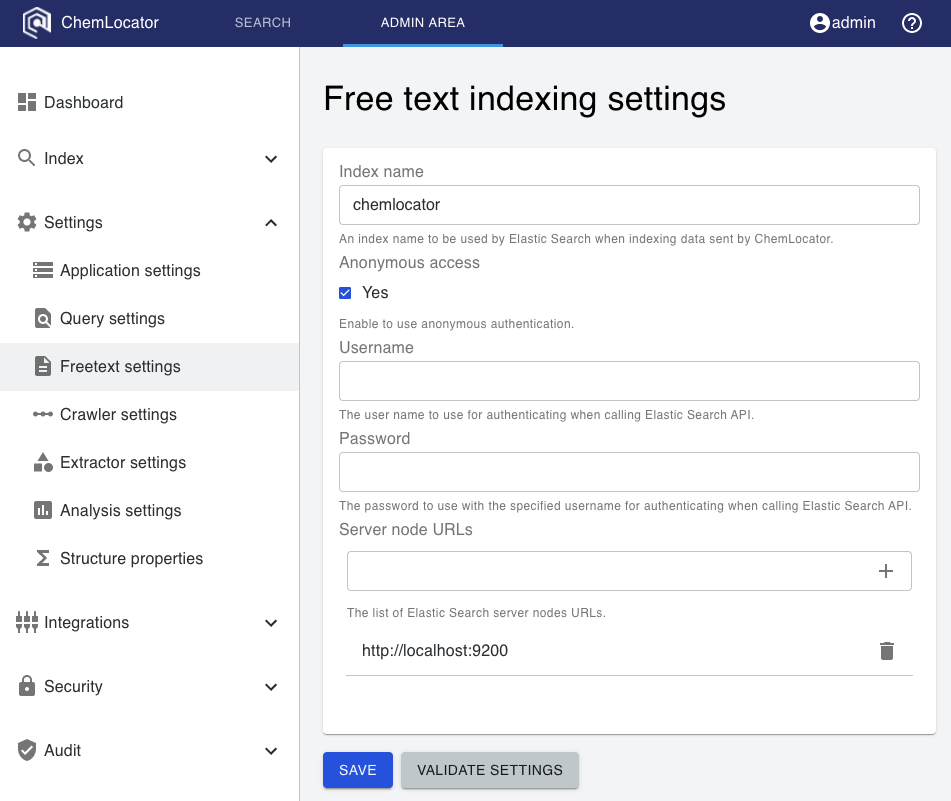This screenshot has width=951, height=801.
Task: Click the Index name input field
Action: (629, 204)
